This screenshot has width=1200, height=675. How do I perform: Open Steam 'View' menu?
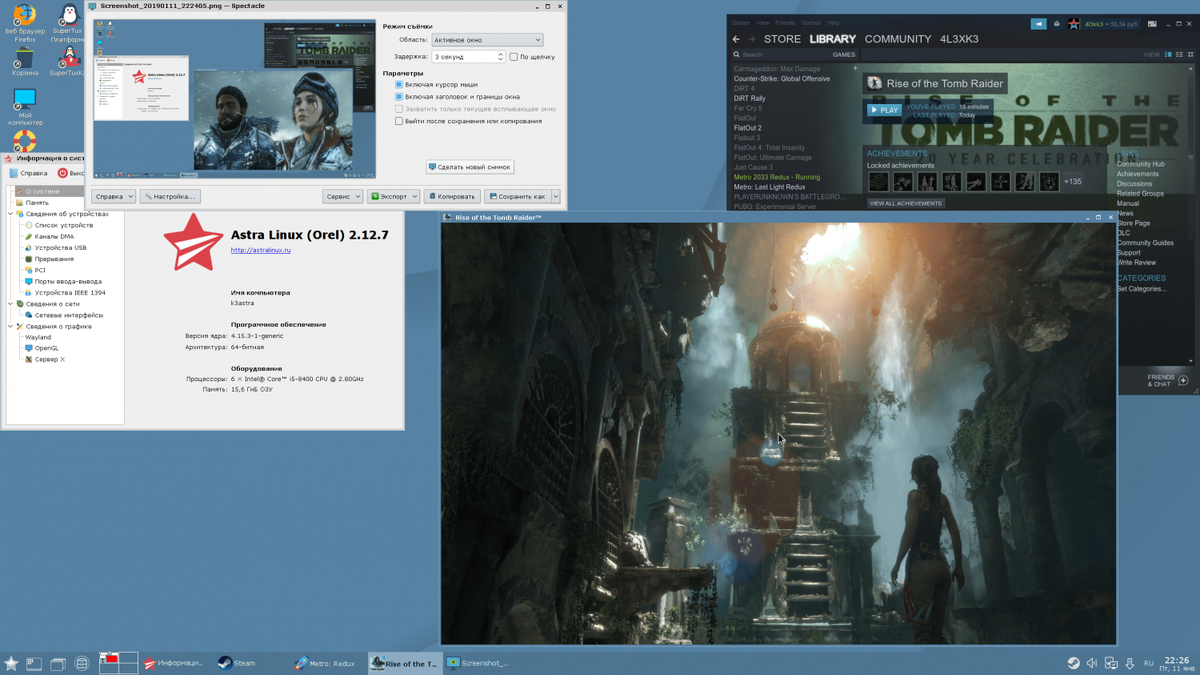pyautogui.click(x=763, y=22)
